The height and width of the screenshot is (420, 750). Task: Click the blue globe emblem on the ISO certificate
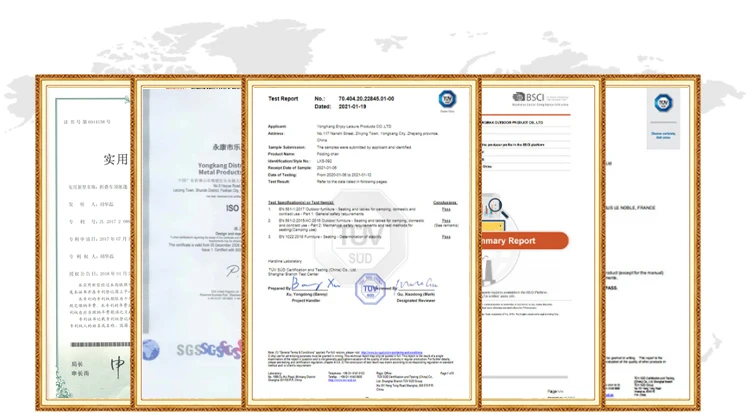[x=151, y=350]
